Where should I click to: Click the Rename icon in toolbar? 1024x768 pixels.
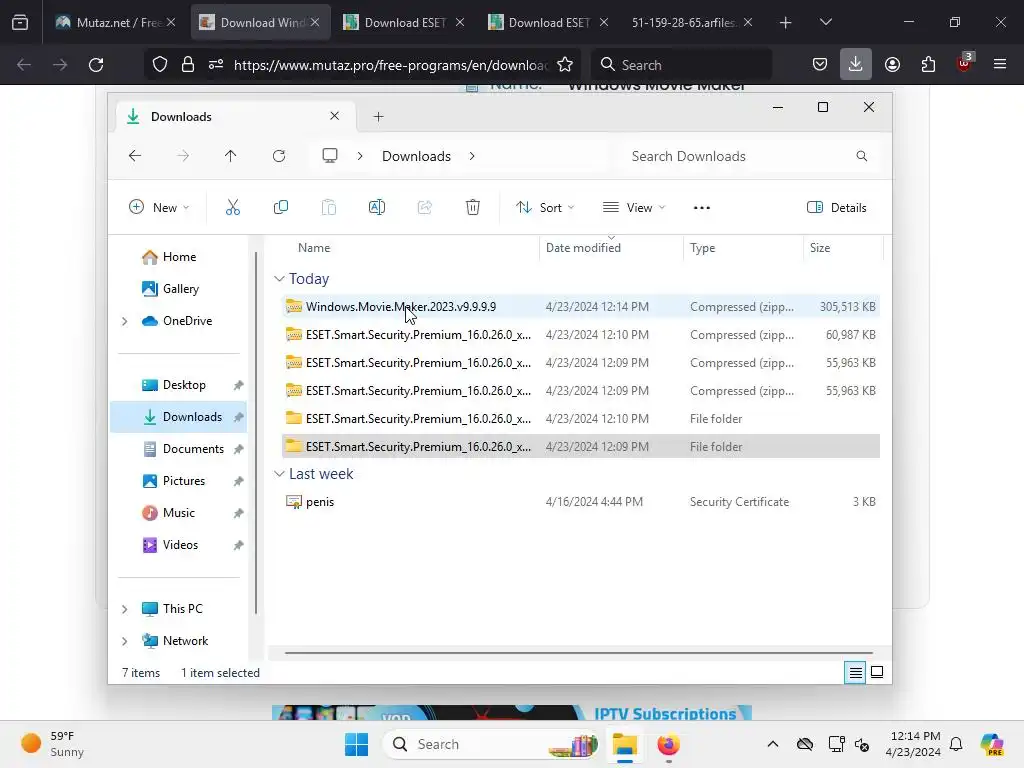pyautogui.click(x=377, y=208)
